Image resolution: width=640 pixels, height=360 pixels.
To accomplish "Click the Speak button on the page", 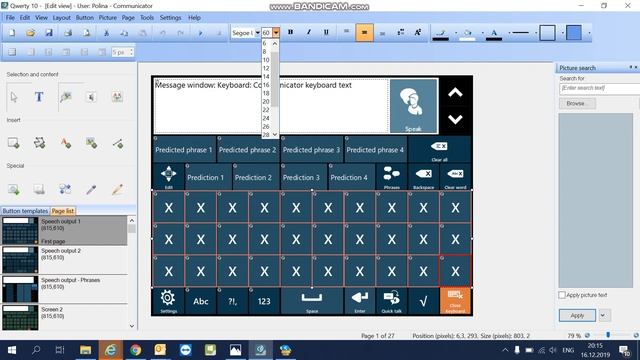I will (413, 106).
